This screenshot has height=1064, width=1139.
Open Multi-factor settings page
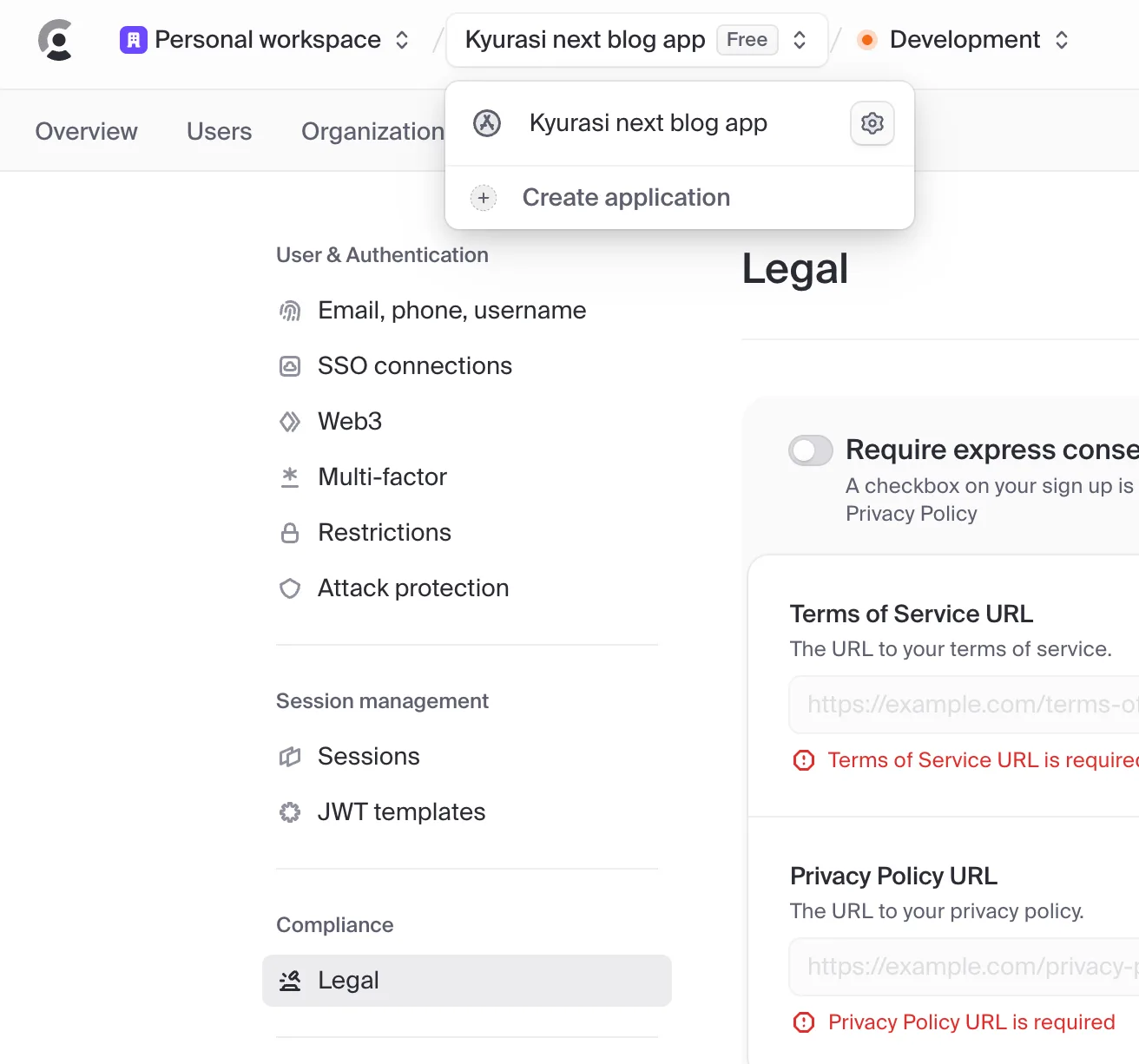(382, 477)
